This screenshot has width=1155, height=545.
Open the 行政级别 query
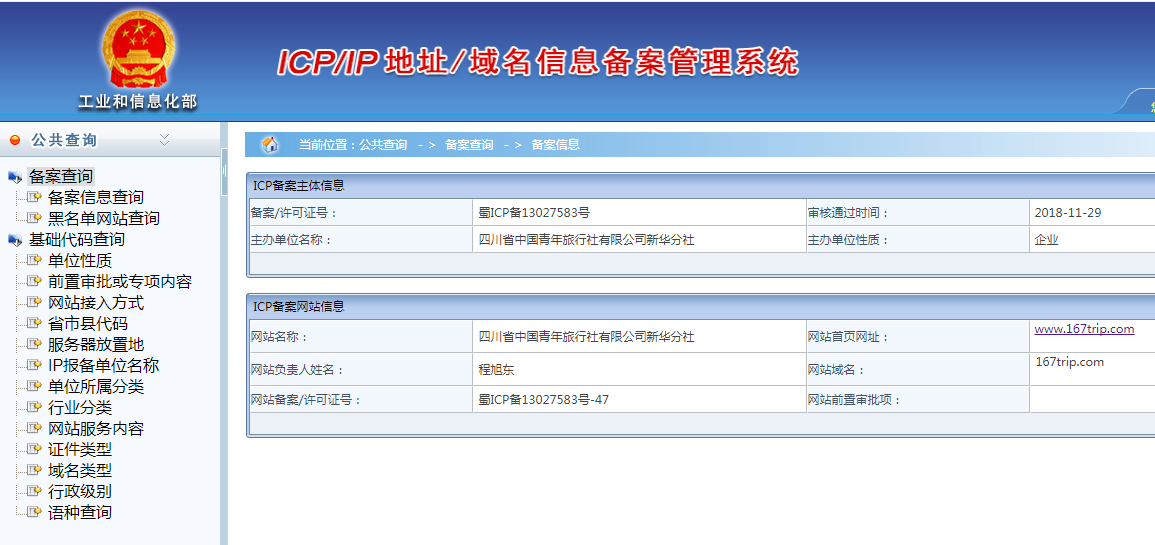(80, 491)
